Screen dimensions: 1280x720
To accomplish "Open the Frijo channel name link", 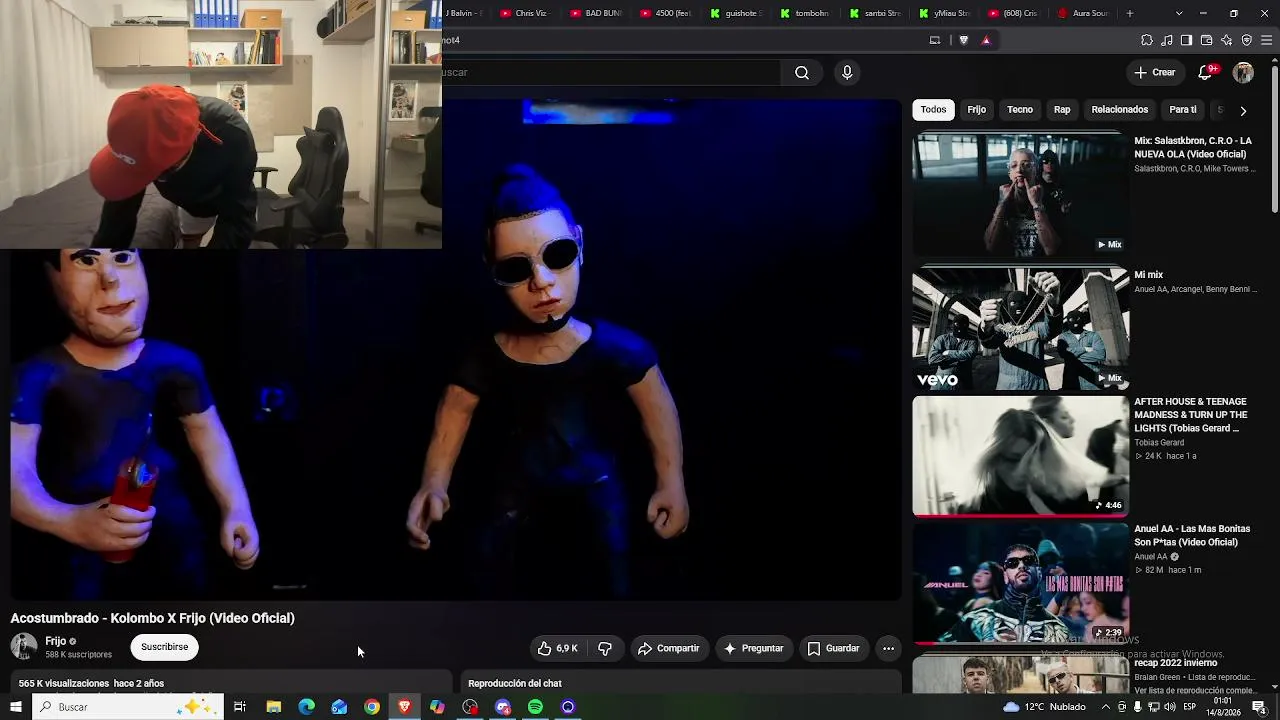I will [56, 641].
